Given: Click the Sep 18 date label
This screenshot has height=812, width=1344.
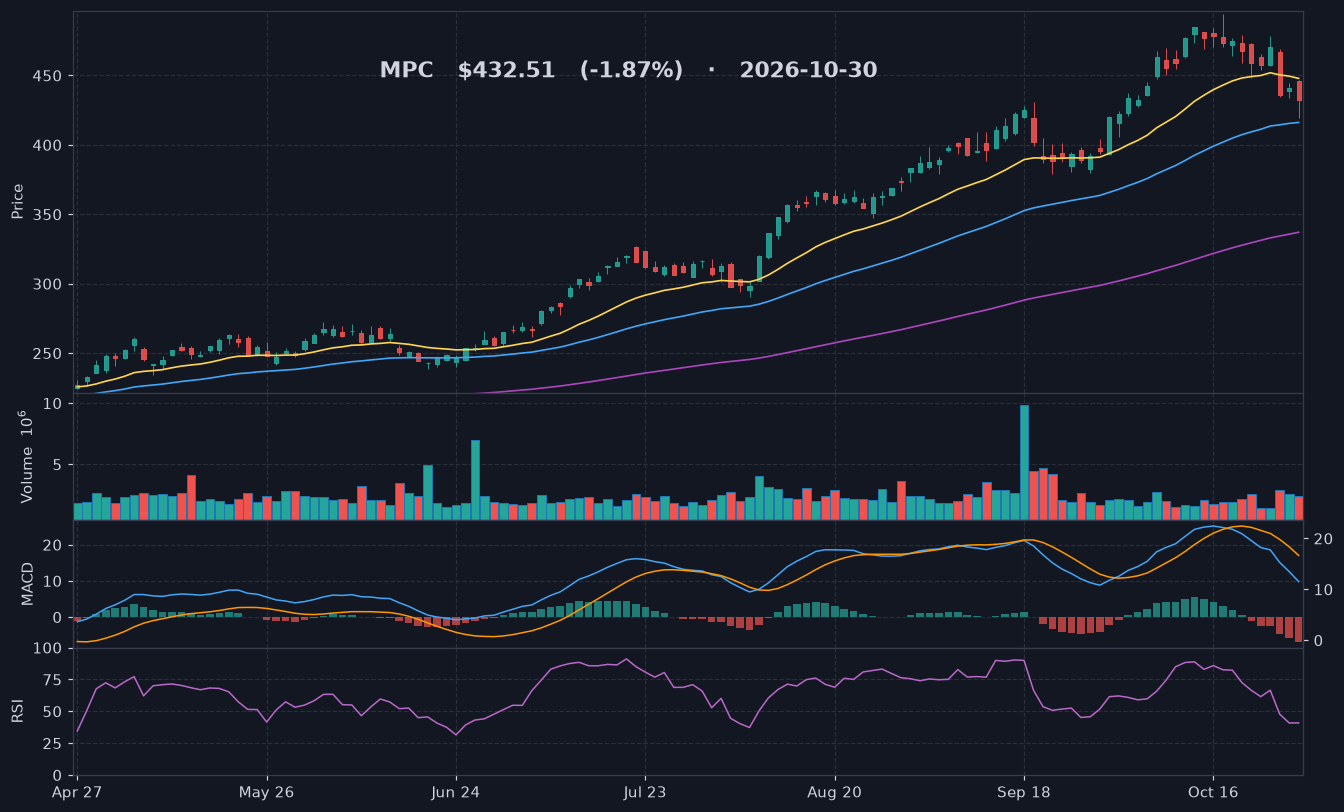Looking at the screenshot, I should tap(1024, 791).
